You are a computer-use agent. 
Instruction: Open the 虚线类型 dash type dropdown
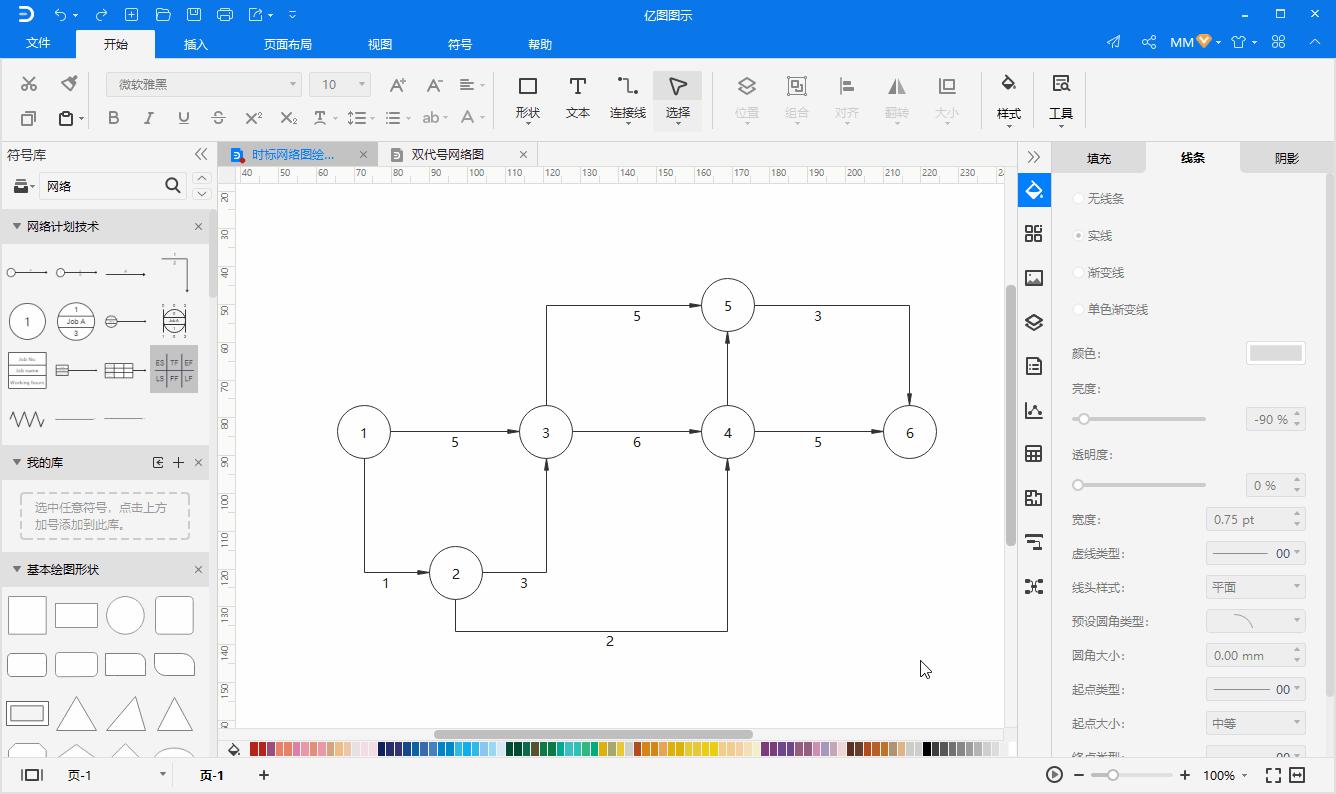click(1255, 553)
